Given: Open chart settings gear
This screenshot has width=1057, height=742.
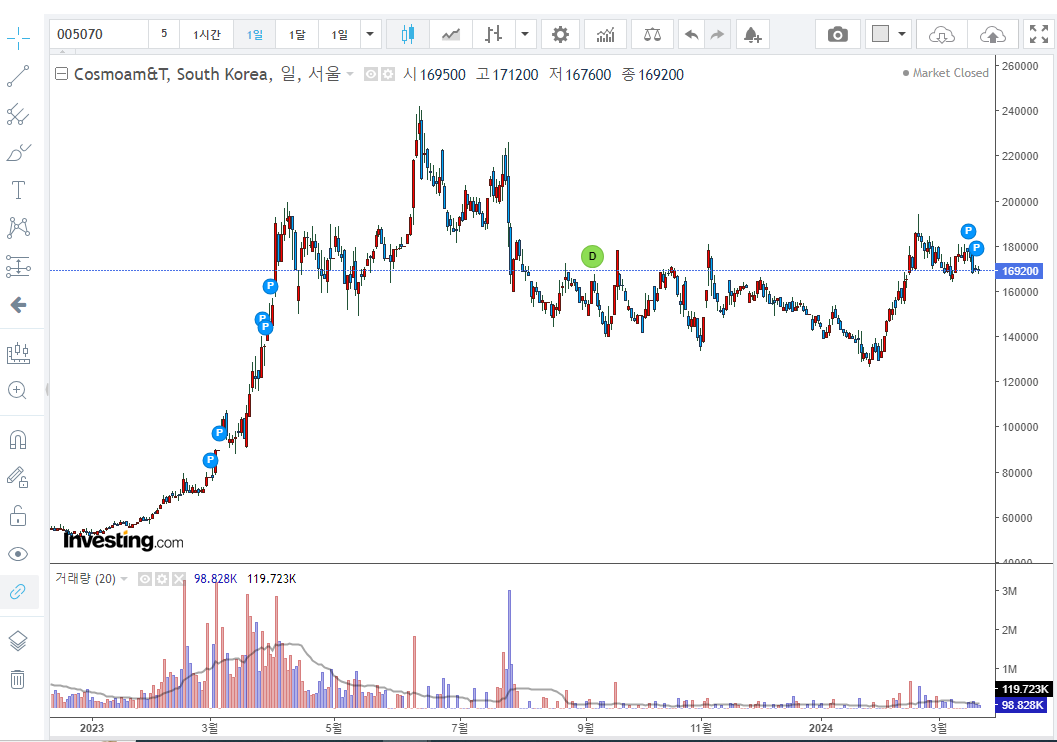Looking at the screenshot, I should [560, 34].
